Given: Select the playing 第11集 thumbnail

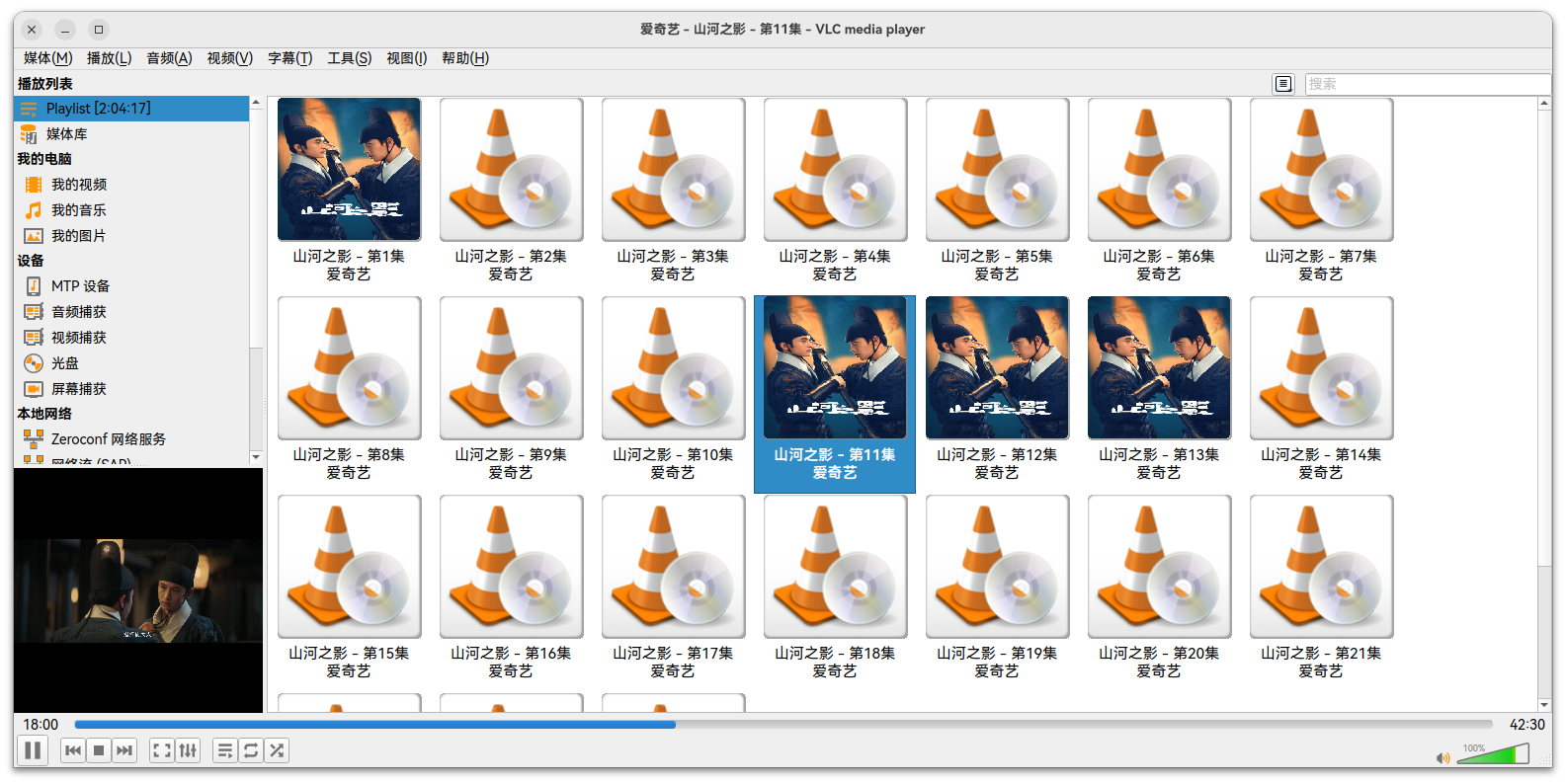Looking at the screenshot, I should pos(835,367).
